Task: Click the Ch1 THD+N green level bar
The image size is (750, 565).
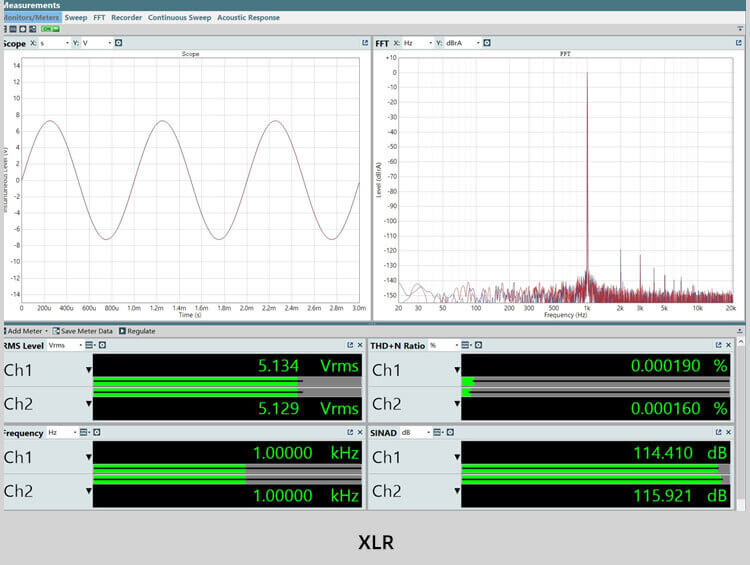Action: point(467,381)
